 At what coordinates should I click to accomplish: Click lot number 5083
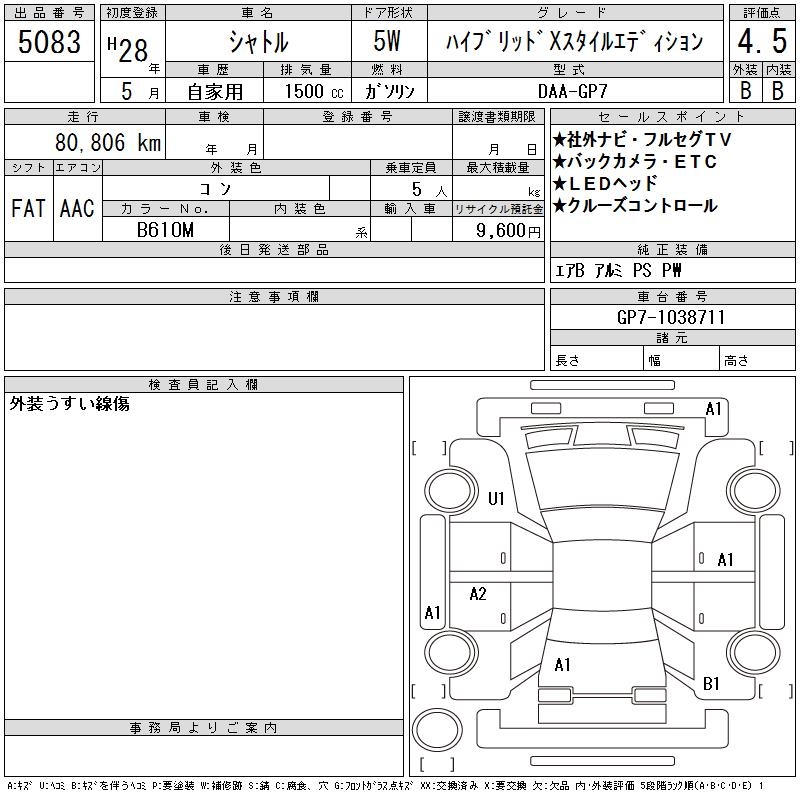(x=49, y=41)
